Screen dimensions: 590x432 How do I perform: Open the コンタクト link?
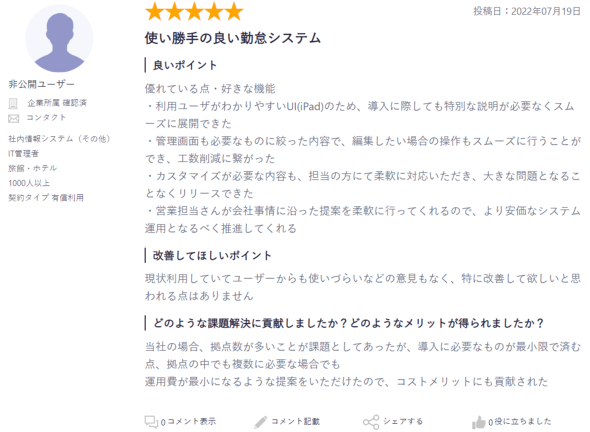[x=46, y=118]
